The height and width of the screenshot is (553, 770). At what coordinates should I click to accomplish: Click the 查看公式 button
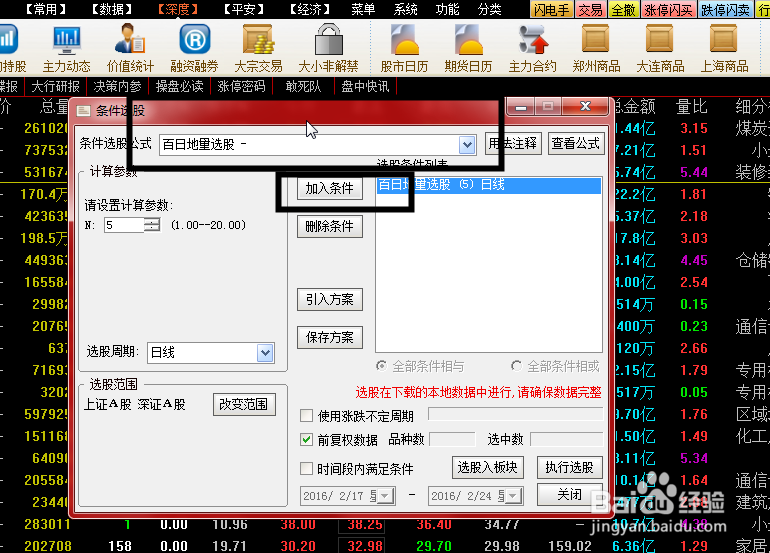(576, 144)
